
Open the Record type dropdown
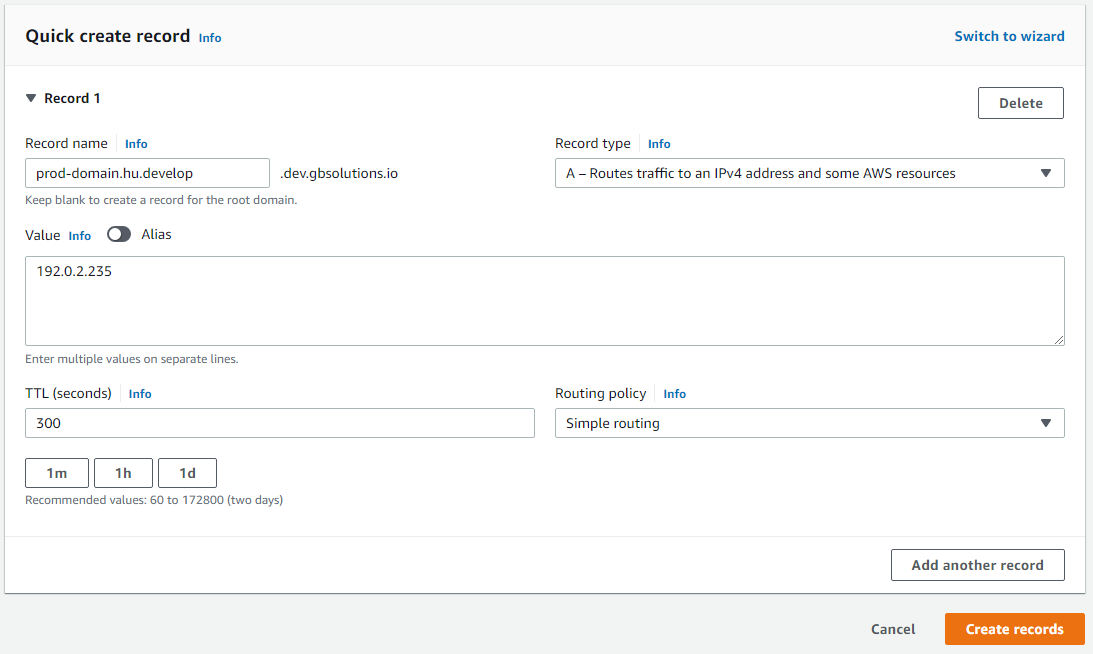point(809,173)
